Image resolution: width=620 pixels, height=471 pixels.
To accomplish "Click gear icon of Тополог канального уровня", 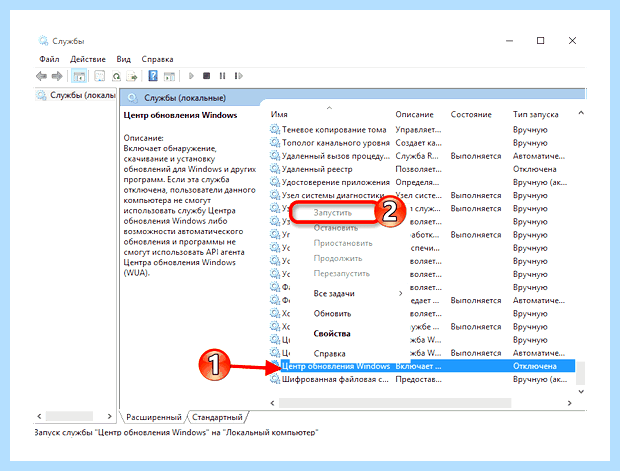I will tap(275, 142).
